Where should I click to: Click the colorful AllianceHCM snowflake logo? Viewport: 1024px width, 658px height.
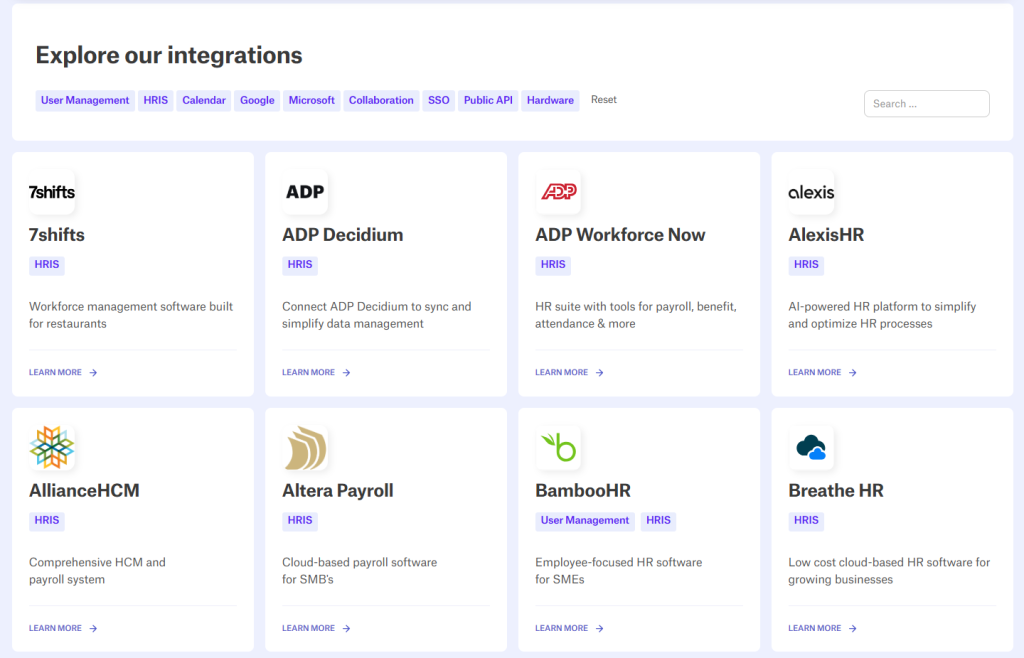[51, 447]
